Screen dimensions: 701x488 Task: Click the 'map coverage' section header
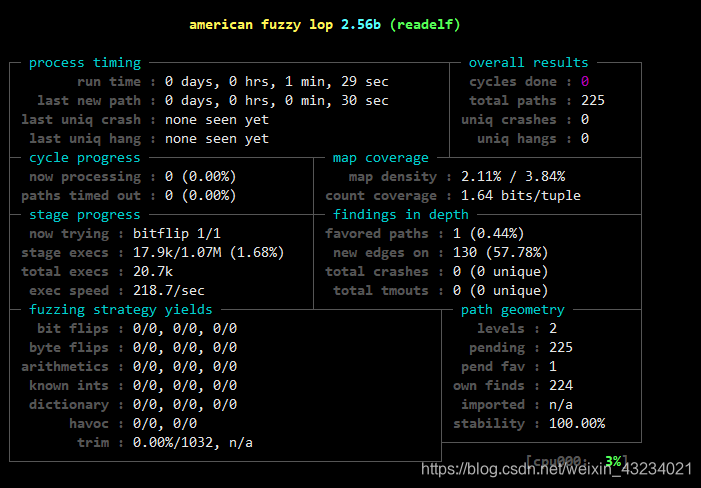[x=381, y=158]
